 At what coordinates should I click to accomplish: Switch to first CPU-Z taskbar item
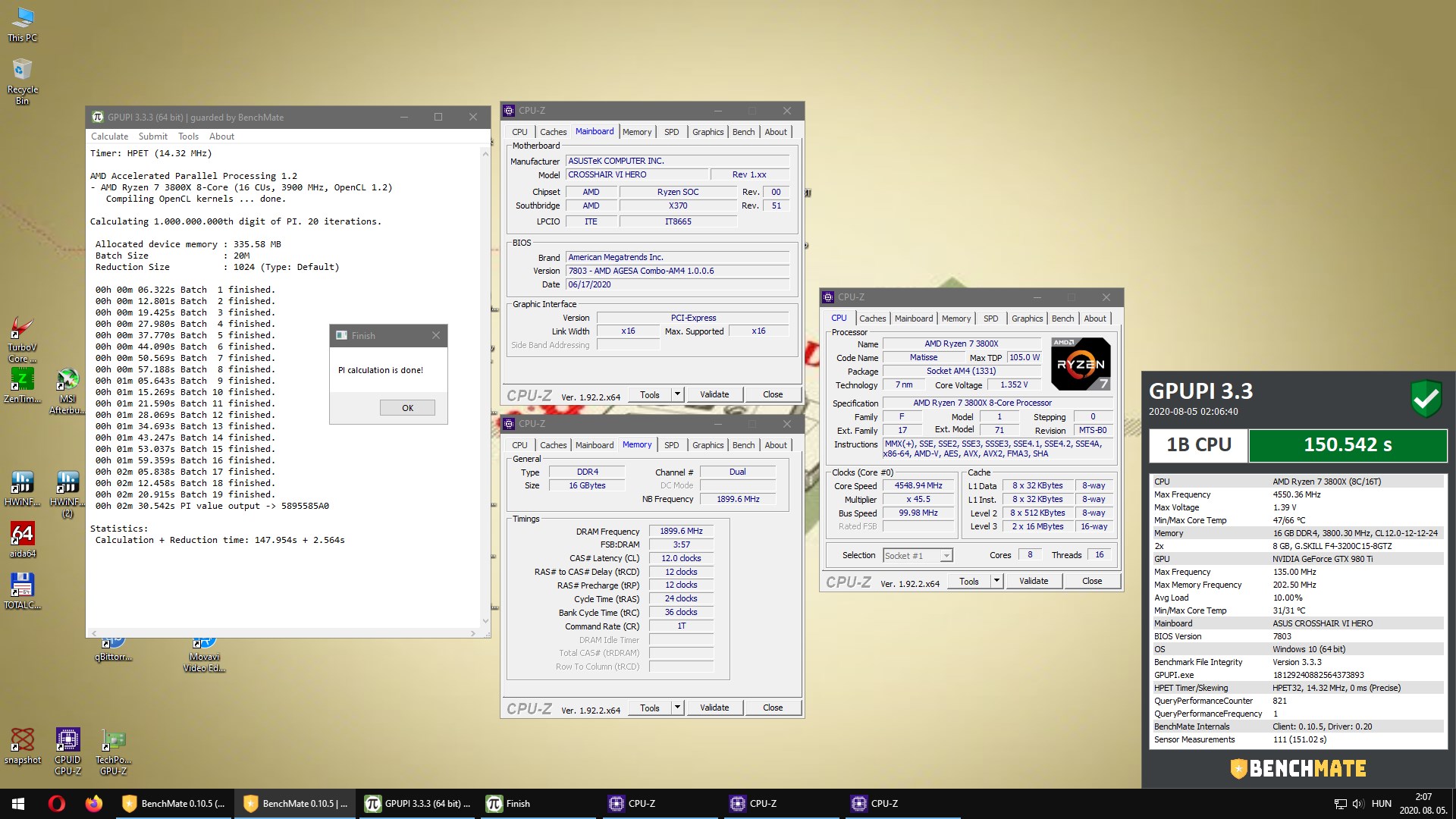[660, 804]
